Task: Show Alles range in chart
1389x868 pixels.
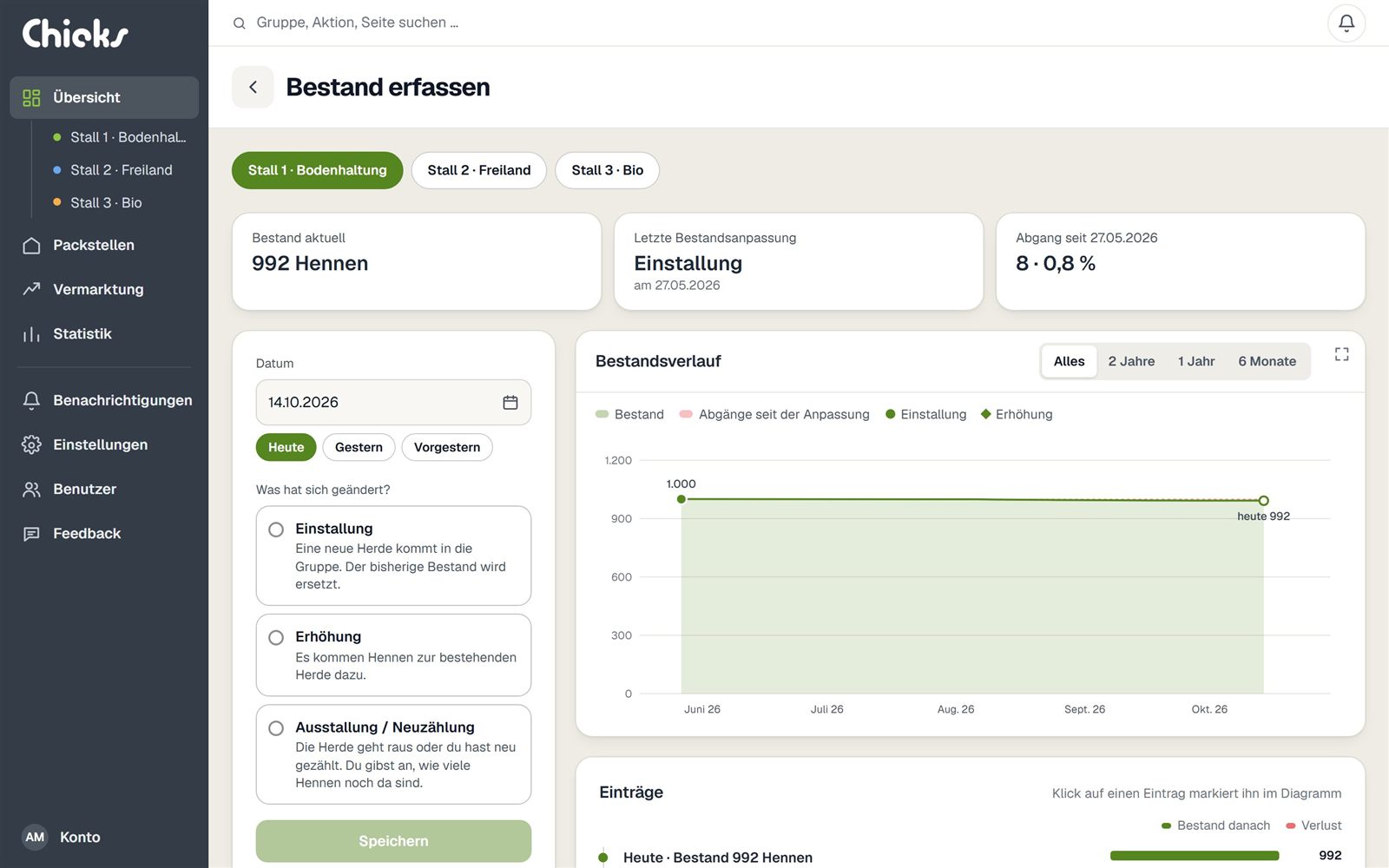Action: point(1070,361)
